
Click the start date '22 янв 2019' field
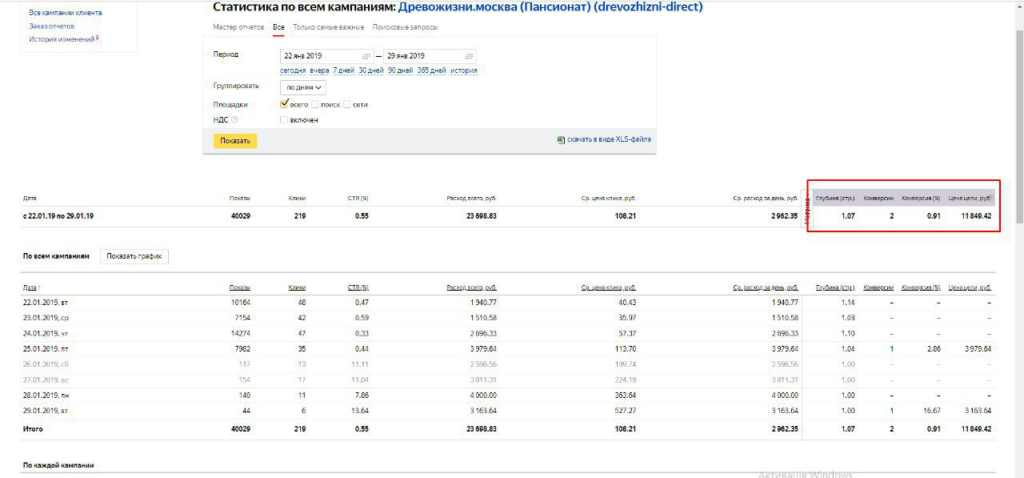click(x=318, y=55)
